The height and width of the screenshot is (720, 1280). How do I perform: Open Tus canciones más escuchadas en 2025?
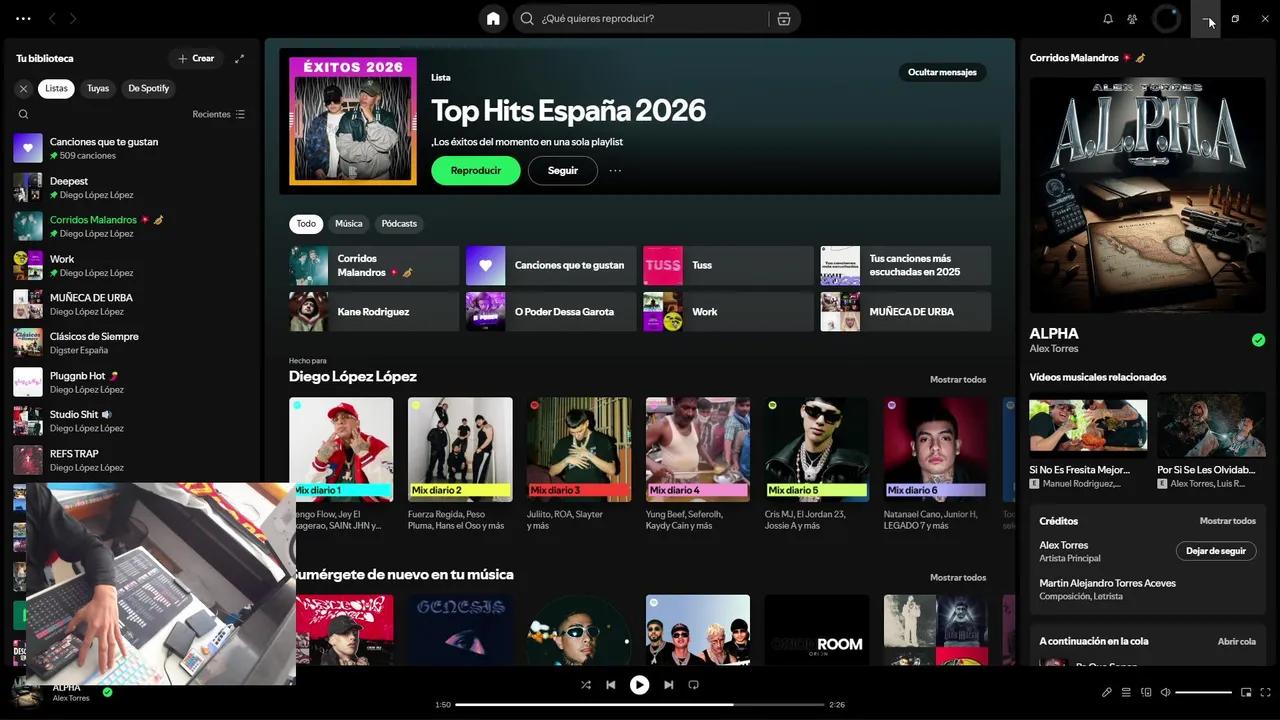click(906, 265)
